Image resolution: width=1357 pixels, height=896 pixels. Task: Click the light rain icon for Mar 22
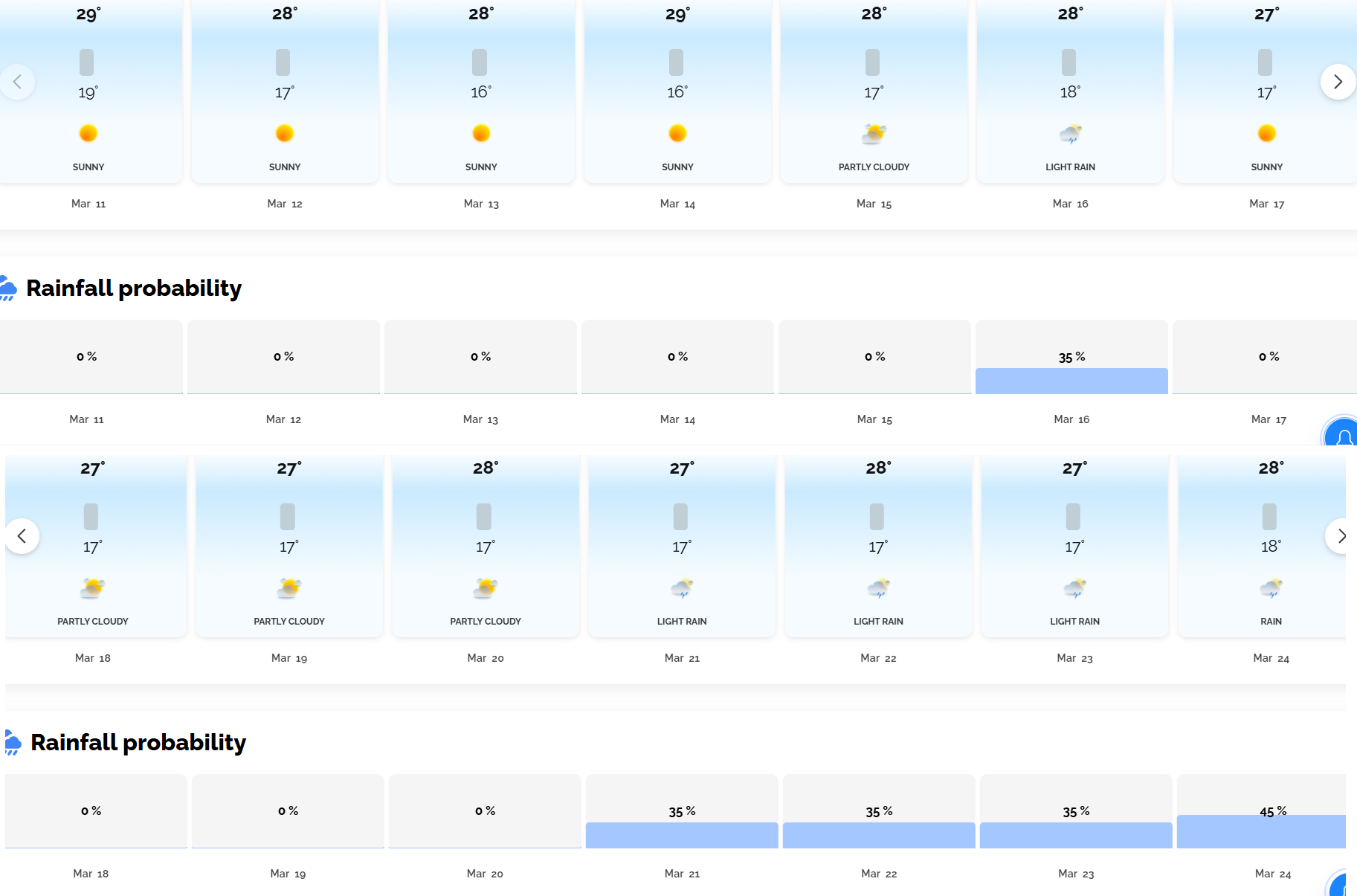(878, 588)
